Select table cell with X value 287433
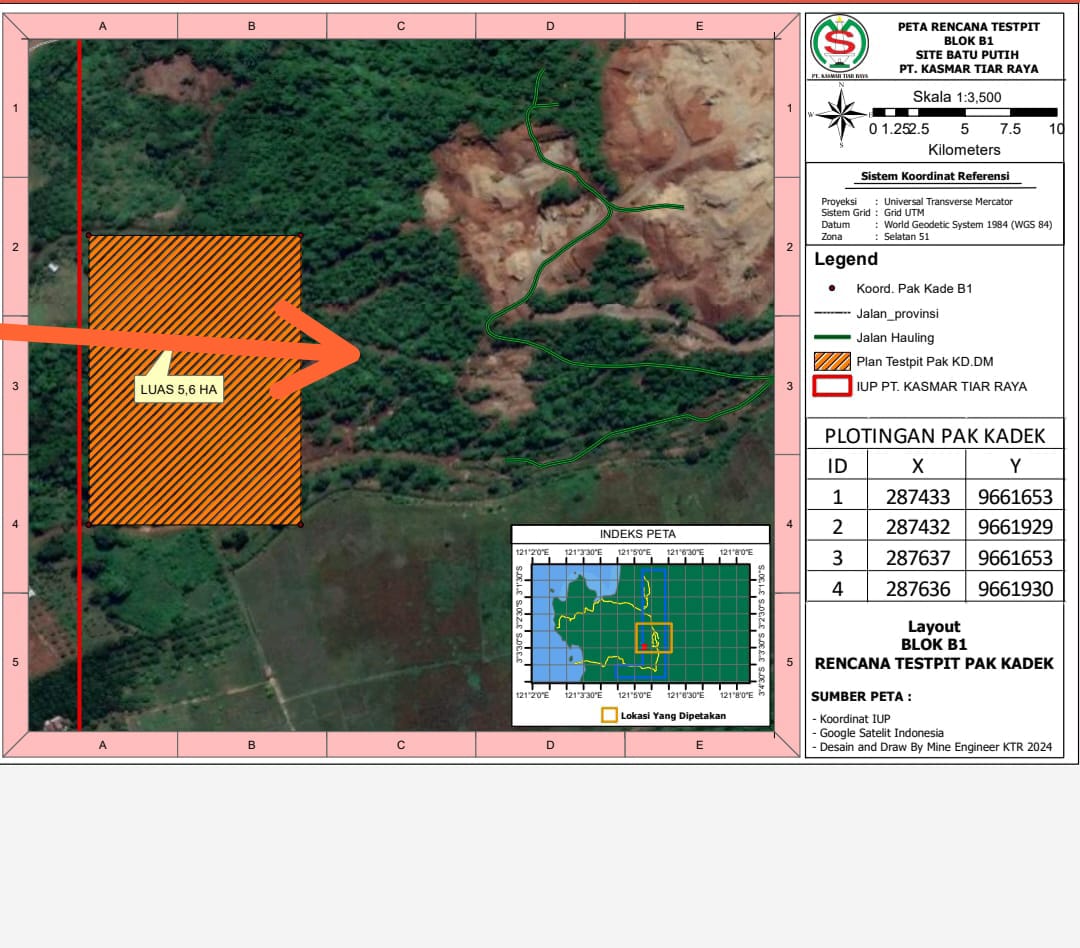The height and width of the screenshot is (948, 1080). tap(917, 496)
